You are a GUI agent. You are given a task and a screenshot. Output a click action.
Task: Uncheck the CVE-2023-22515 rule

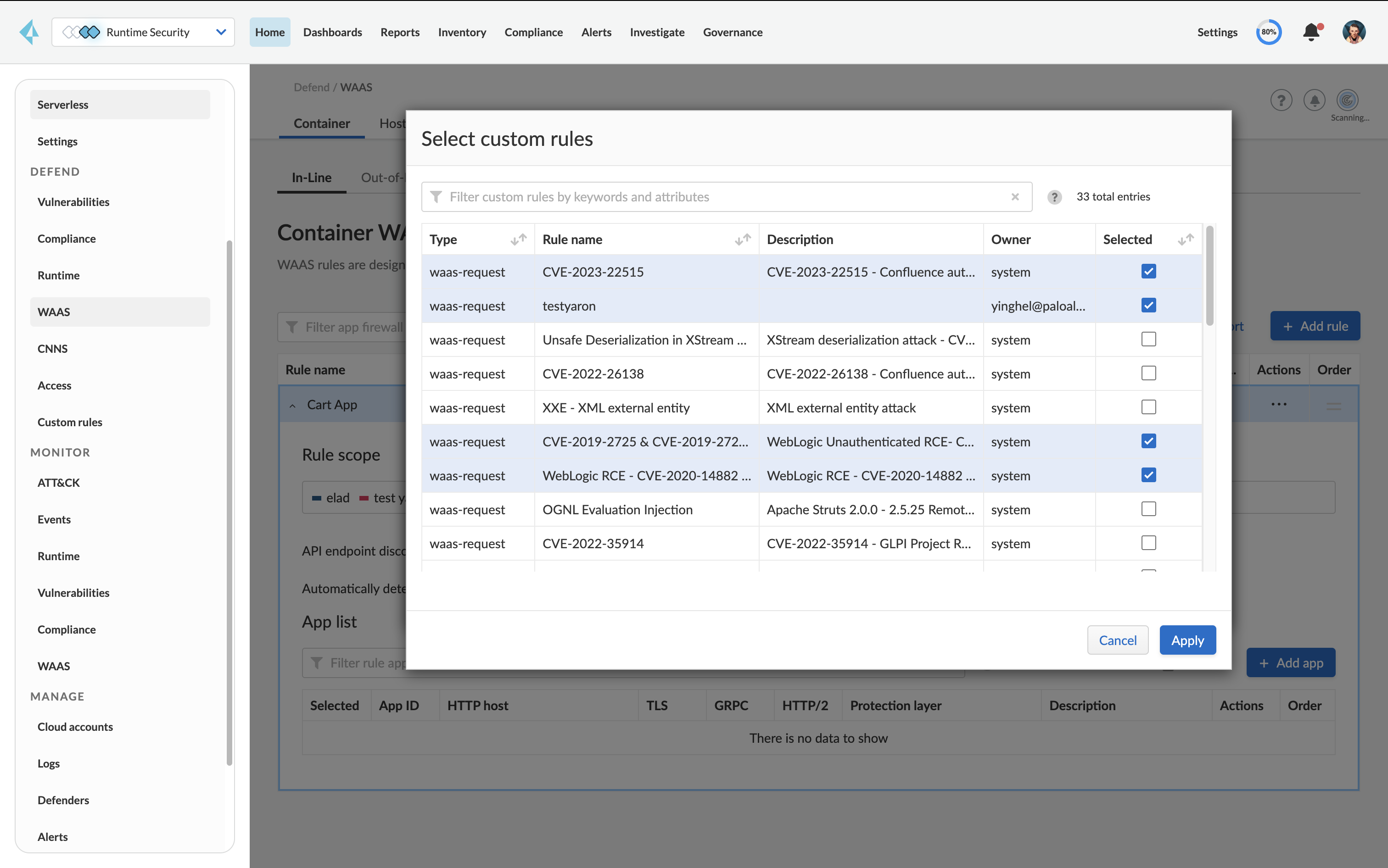click(1148, 271)
